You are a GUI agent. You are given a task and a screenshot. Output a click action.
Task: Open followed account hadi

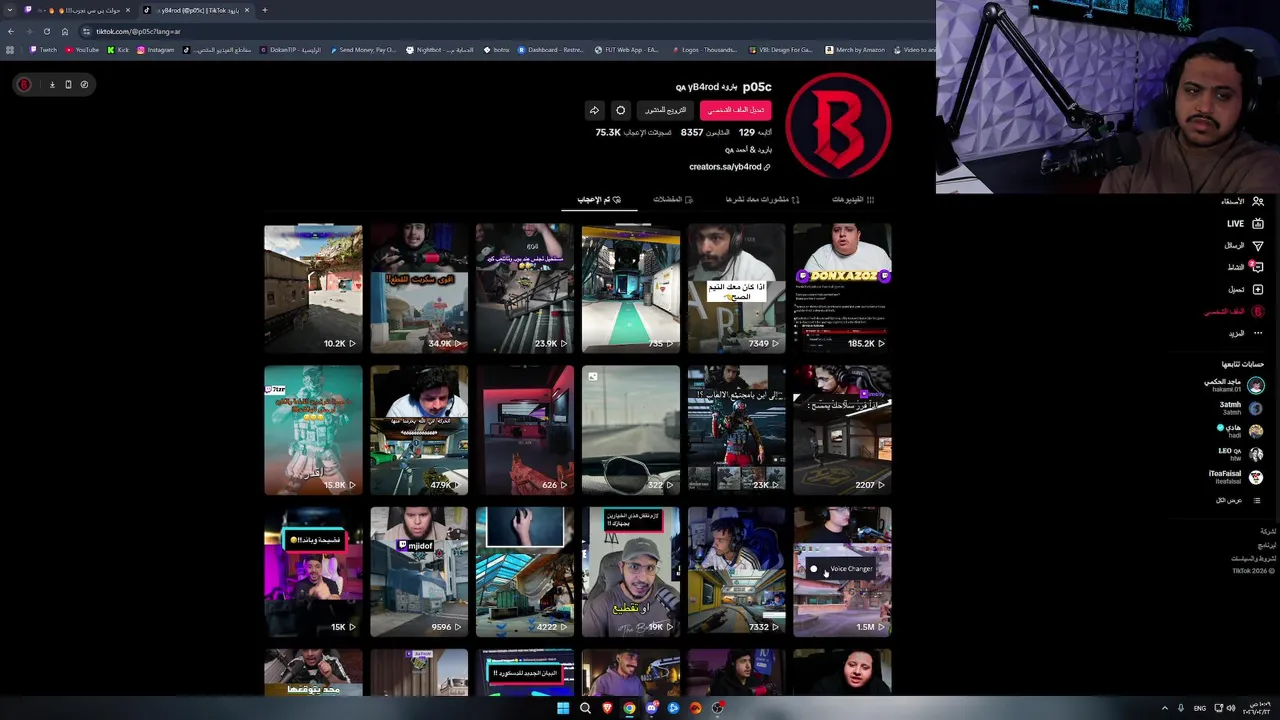[x=1240, y=431]
